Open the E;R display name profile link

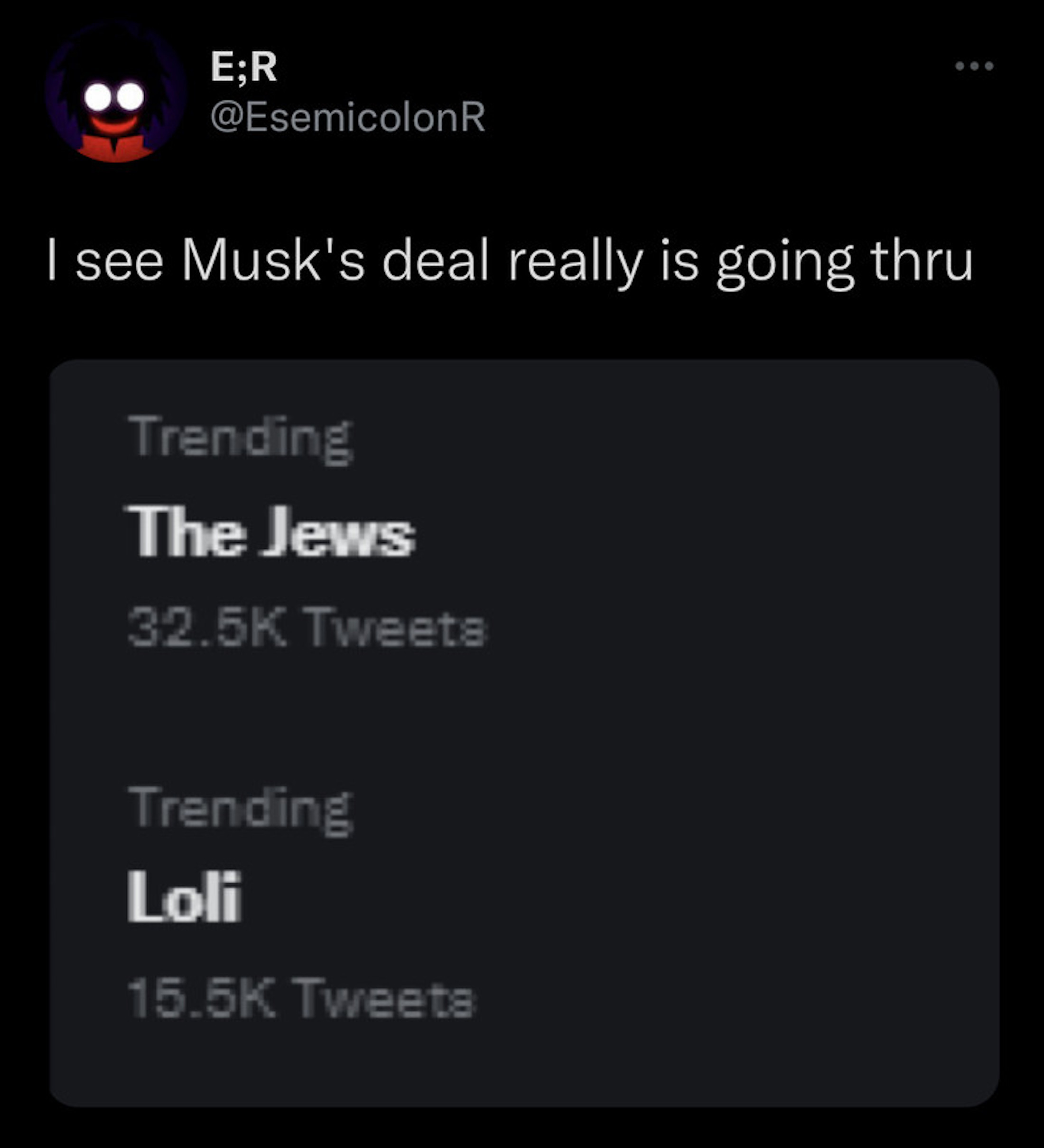click(x=243, y=67)
